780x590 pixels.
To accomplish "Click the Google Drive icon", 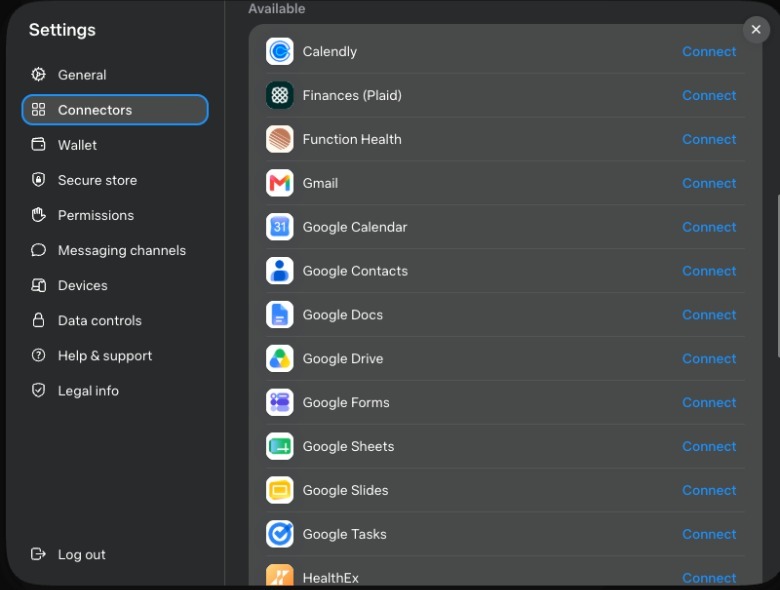I will 280,358.
